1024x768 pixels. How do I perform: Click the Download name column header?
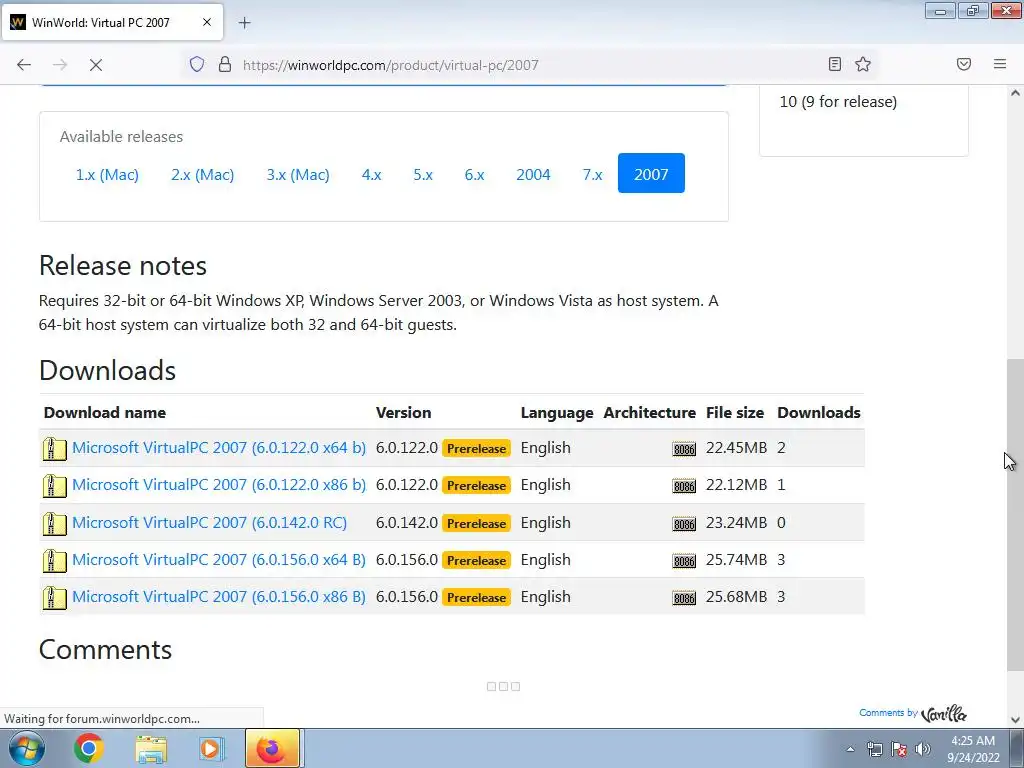(x=104, y=413)
